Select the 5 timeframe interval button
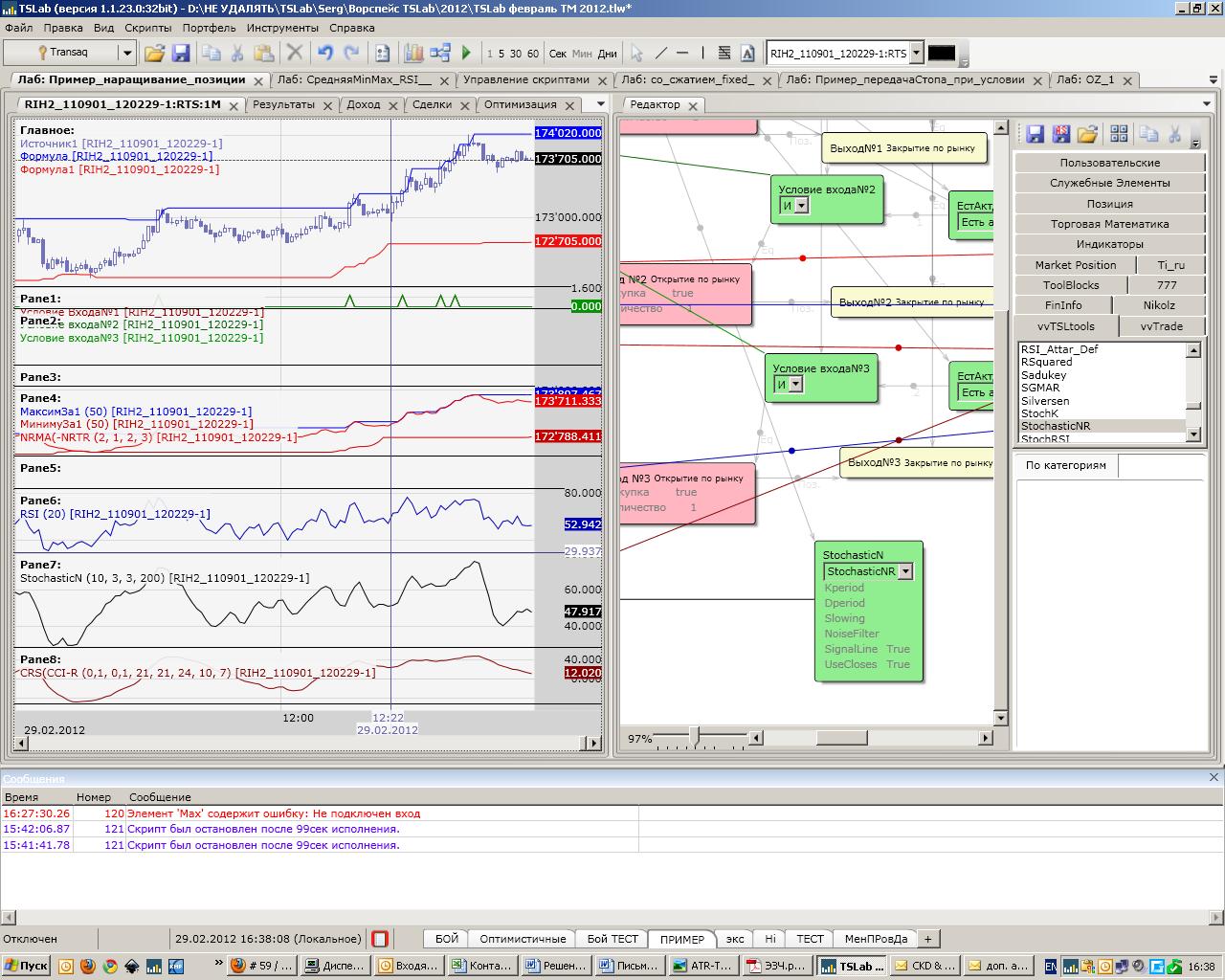 pos(501,54)
